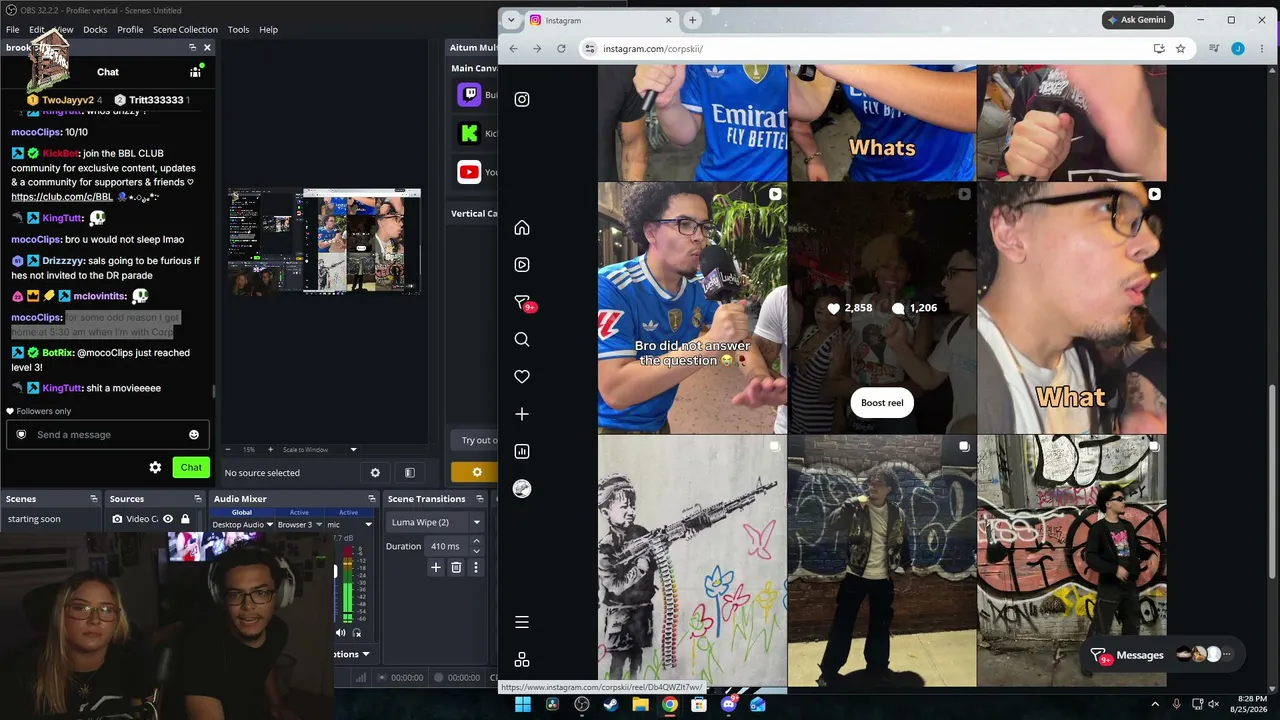This screenshot has height=720, width=1280.
Task: Open Instagram's More hamburger menu
Action: pyautogui.click(x=522, y=622)
